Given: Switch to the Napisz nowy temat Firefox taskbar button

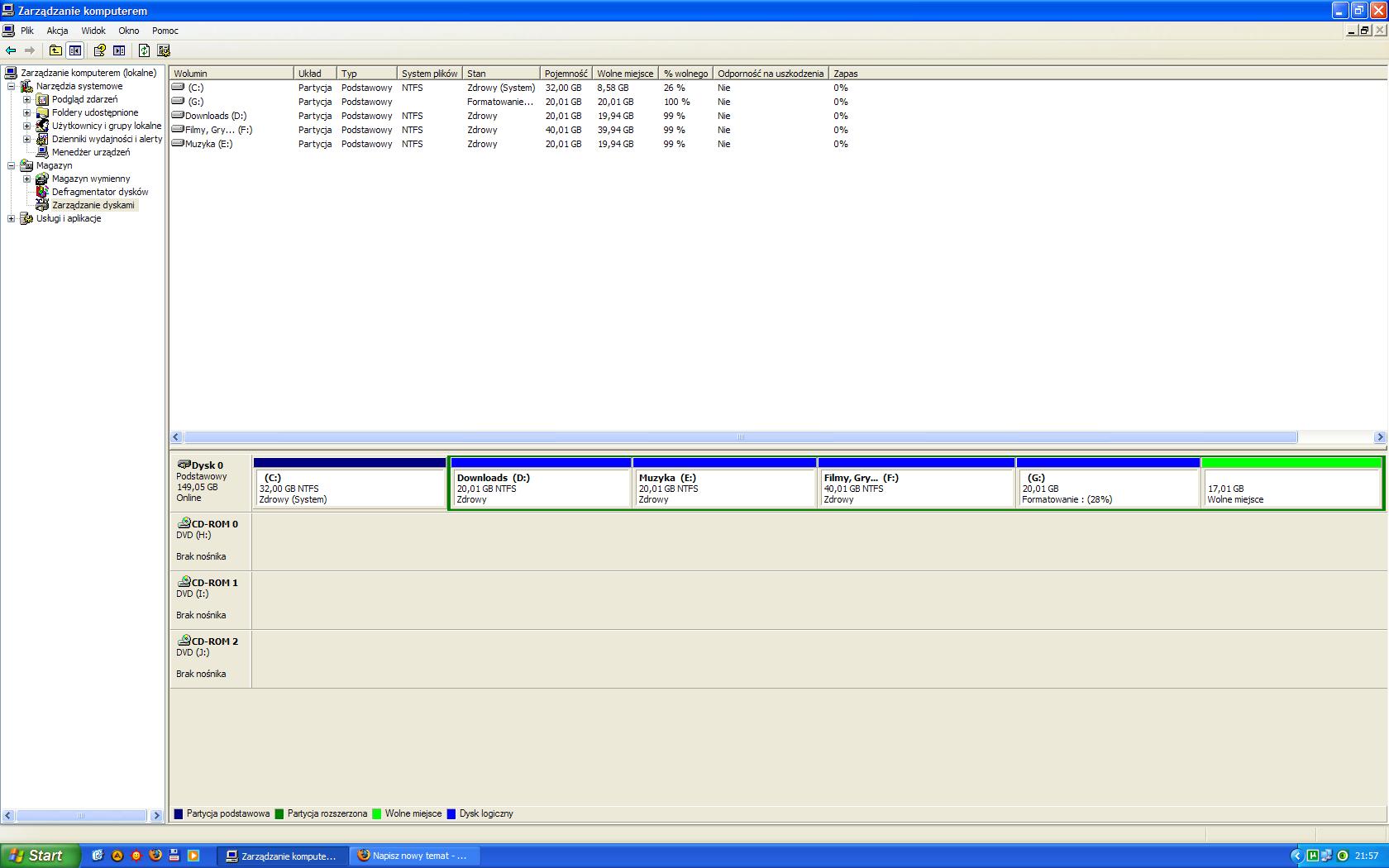Looking at the screenshot, I should coord(414,856).
